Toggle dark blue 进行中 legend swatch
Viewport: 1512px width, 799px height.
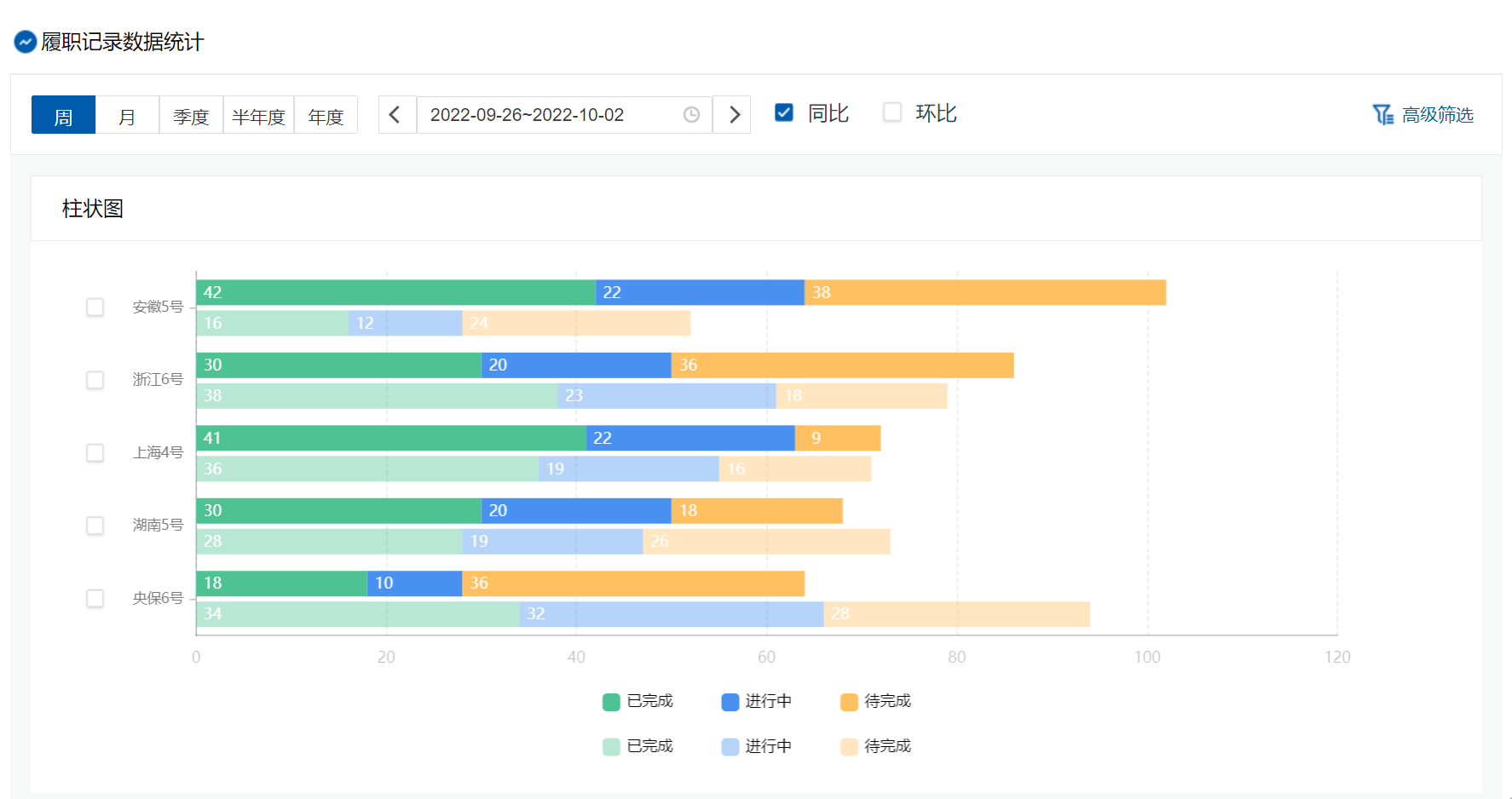point(730,702)
